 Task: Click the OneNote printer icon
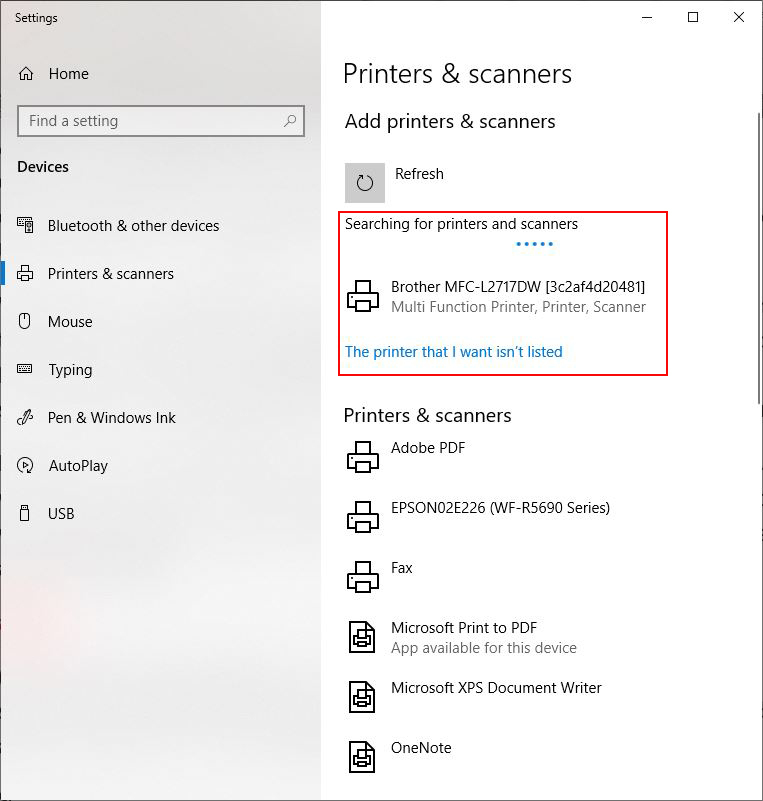tap(362, 757)
